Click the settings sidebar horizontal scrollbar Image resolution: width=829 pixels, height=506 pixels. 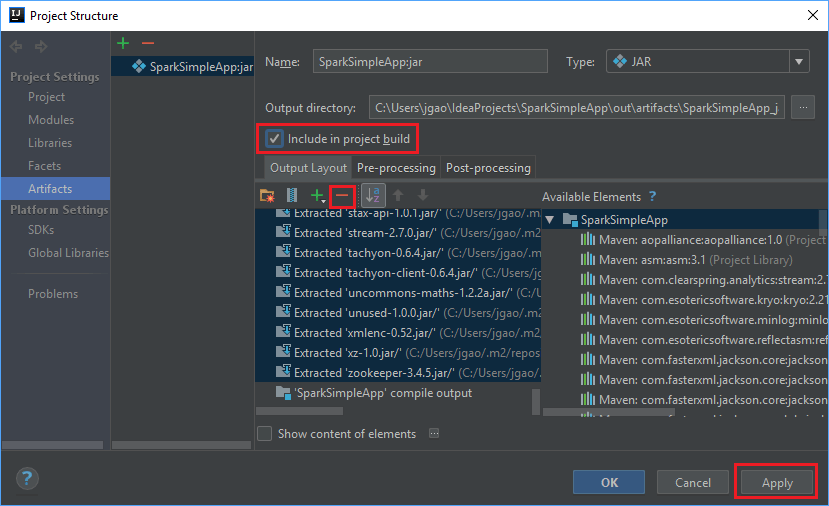click(x=53, y=445)
